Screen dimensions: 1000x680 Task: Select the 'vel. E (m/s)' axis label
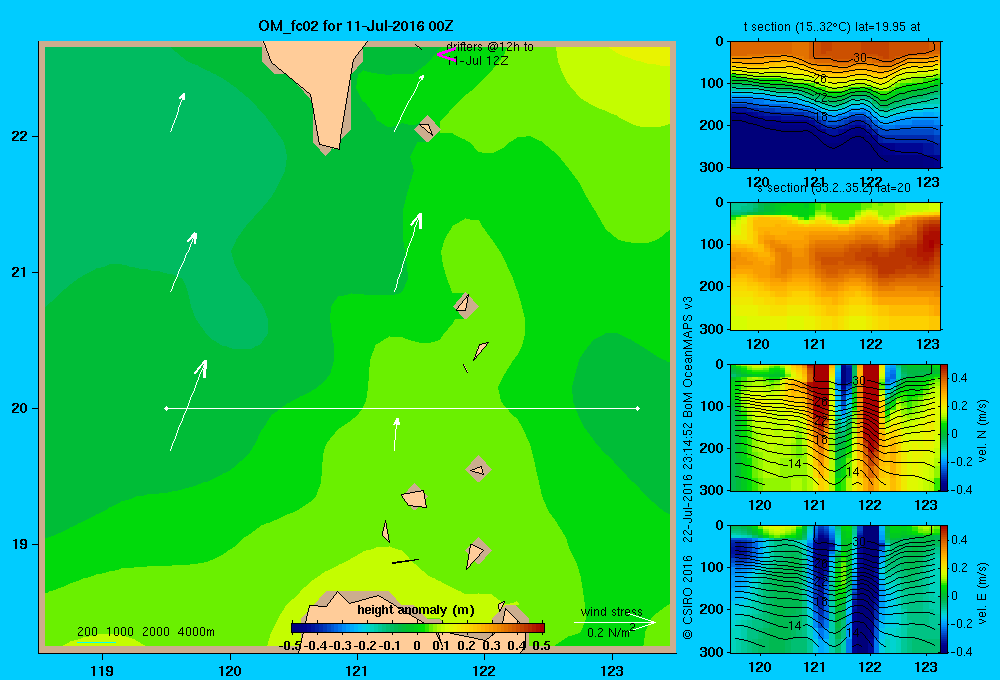(x=983, y=593)
